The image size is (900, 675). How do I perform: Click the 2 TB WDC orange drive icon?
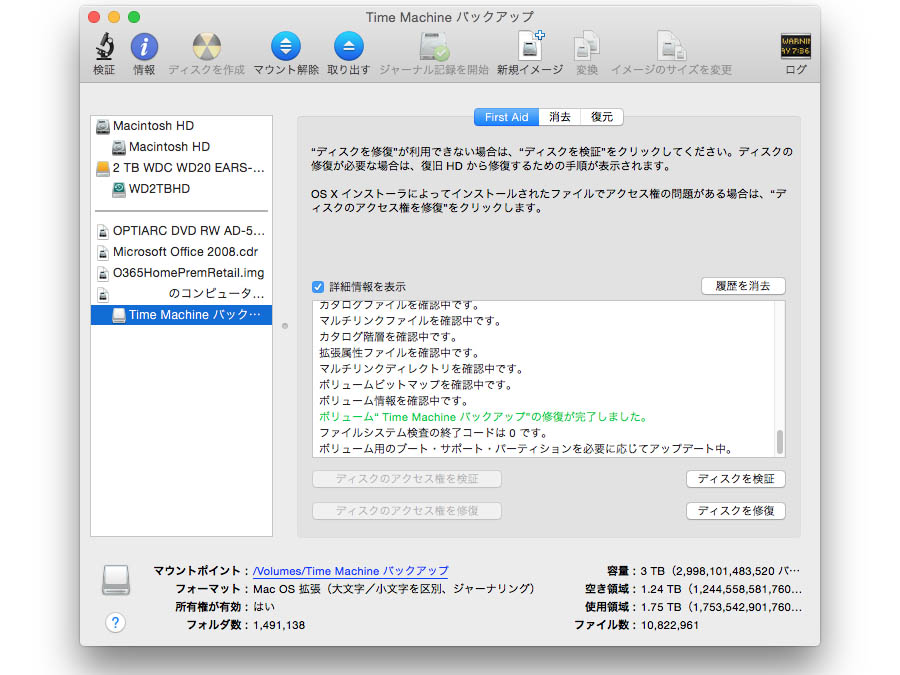tap(103, 168)
